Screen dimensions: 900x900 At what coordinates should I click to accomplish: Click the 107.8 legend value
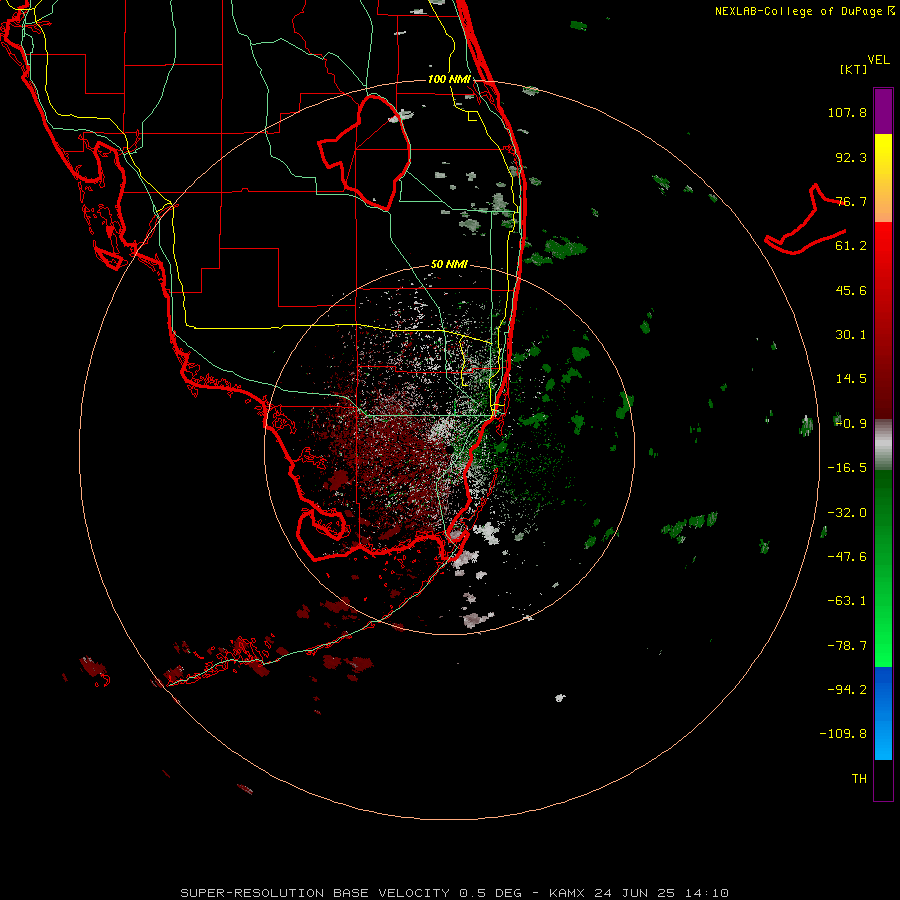pyautogui.click(x=847, y=112)
